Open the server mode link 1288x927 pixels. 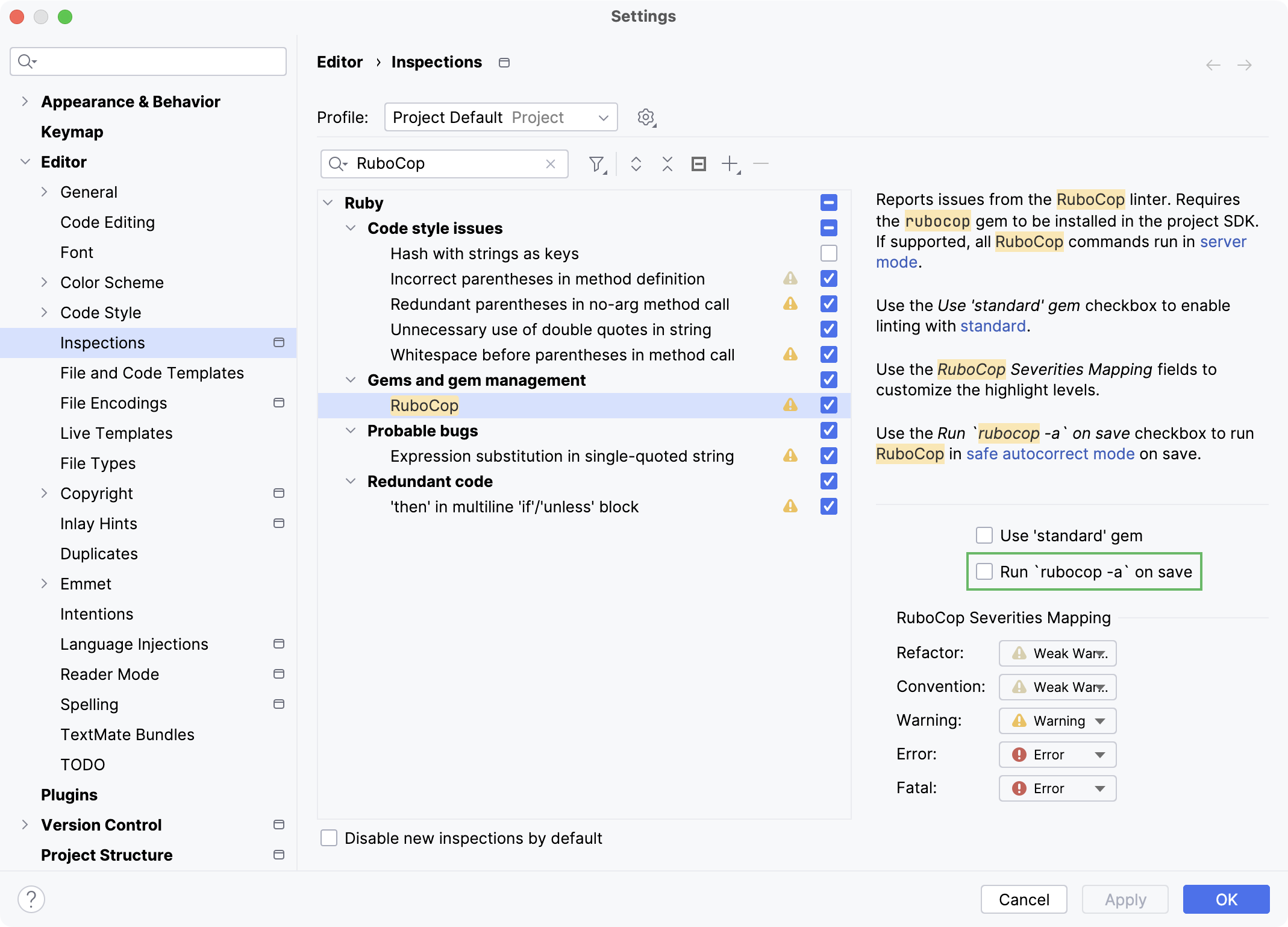(x=1223, y=242)
